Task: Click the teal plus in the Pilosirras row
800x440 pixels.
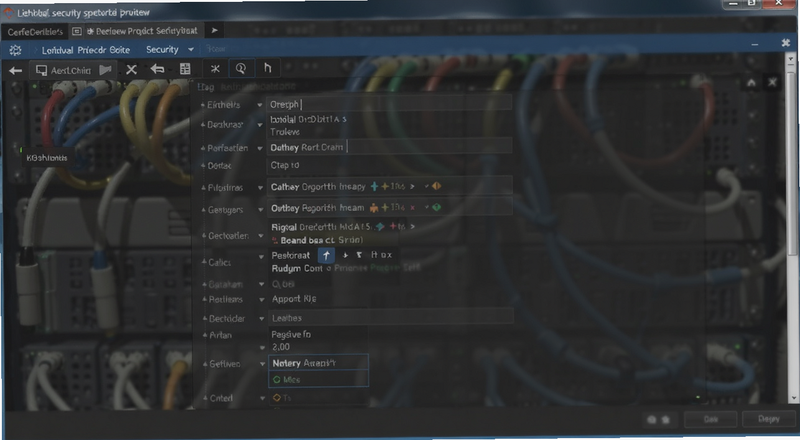Action: pos(374,187)
